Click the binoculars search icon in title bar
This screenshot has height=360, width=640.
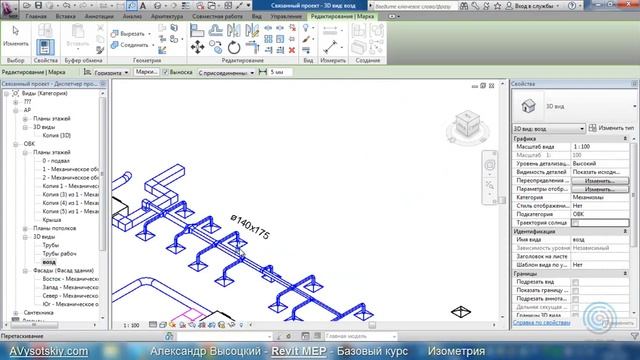pyautogui.click(x=464, y=6)
